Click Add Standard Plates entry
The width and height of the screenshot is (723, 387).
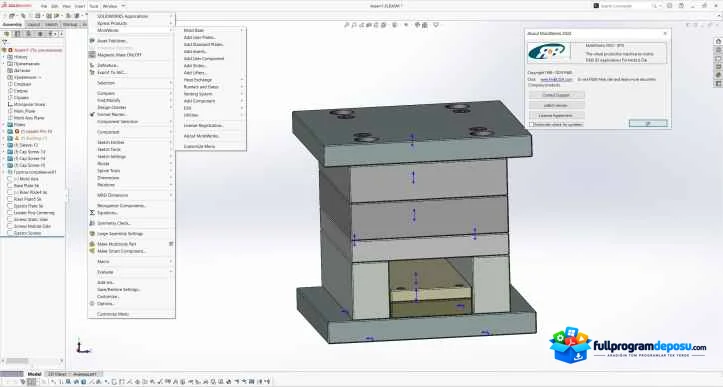click(203, 44)
